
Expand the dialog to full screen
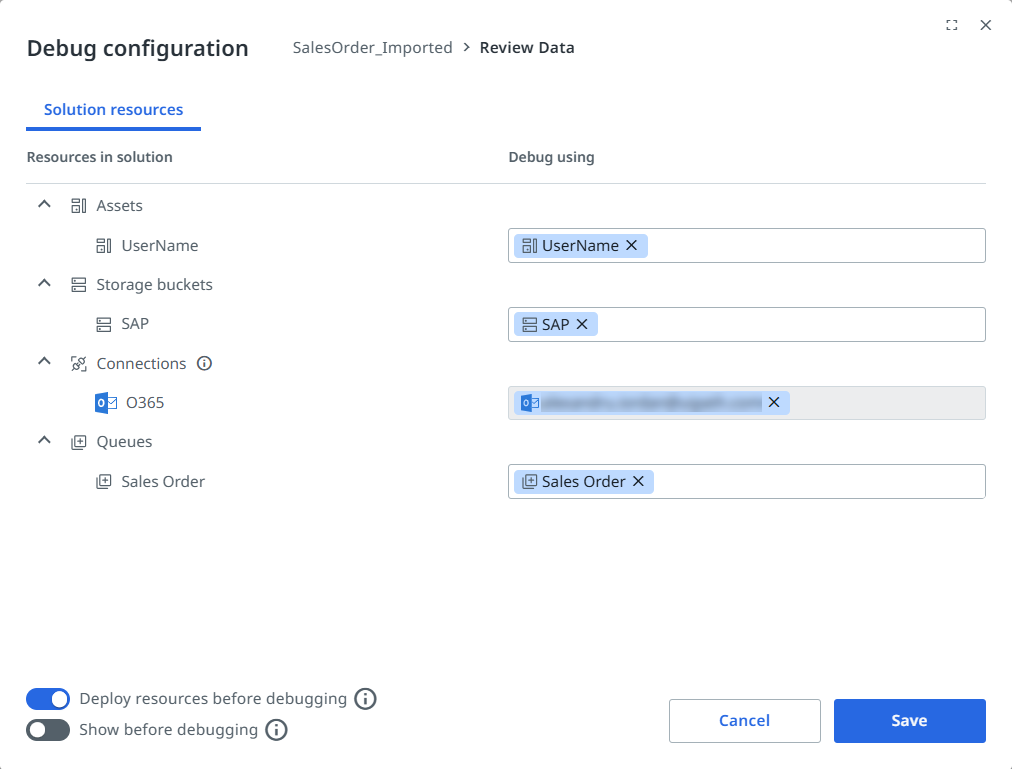coord(952,26)
